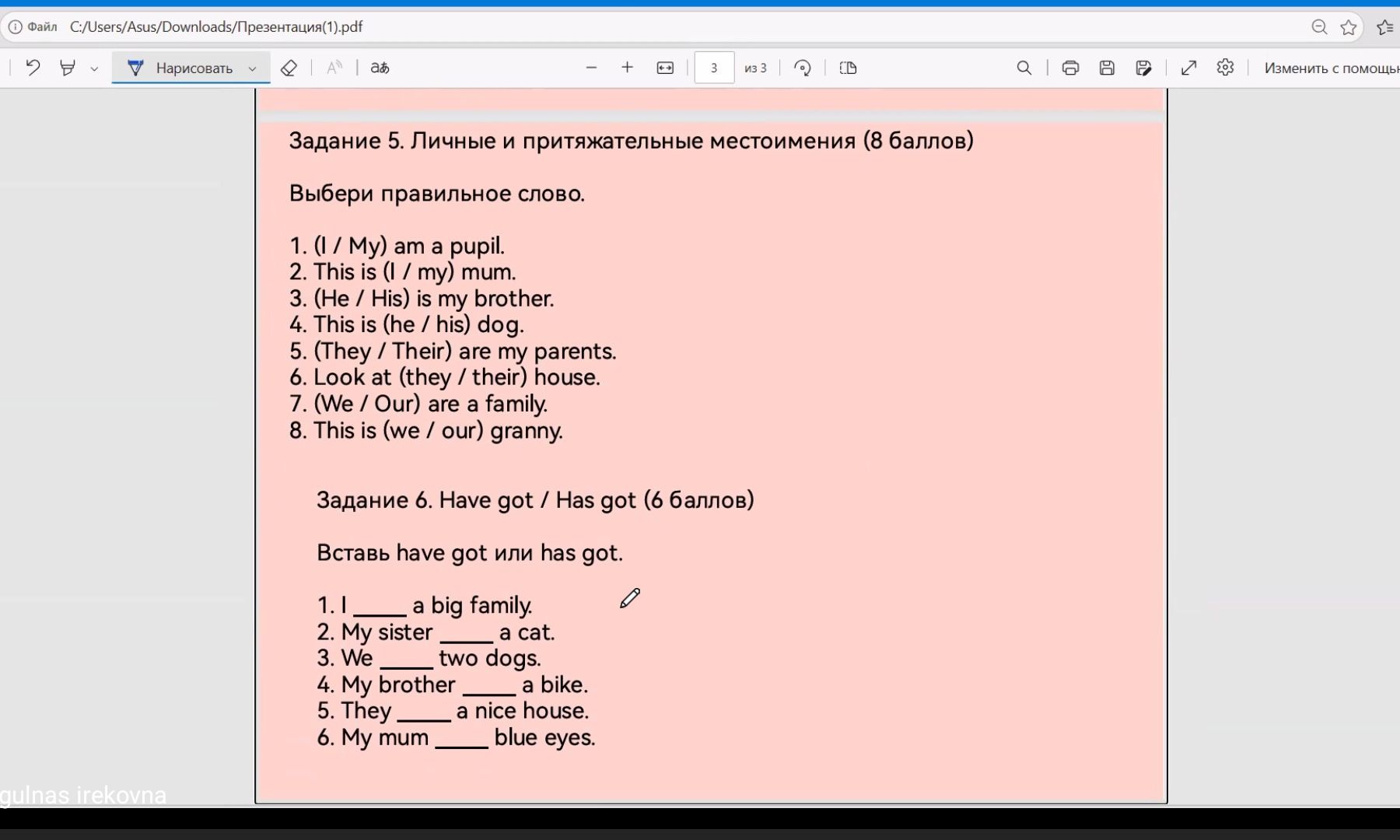The height and width of the screenshot is (840, 1400).
Task: Click line '6. My mum ___ blue eyes.'
Action: (456, 737)
